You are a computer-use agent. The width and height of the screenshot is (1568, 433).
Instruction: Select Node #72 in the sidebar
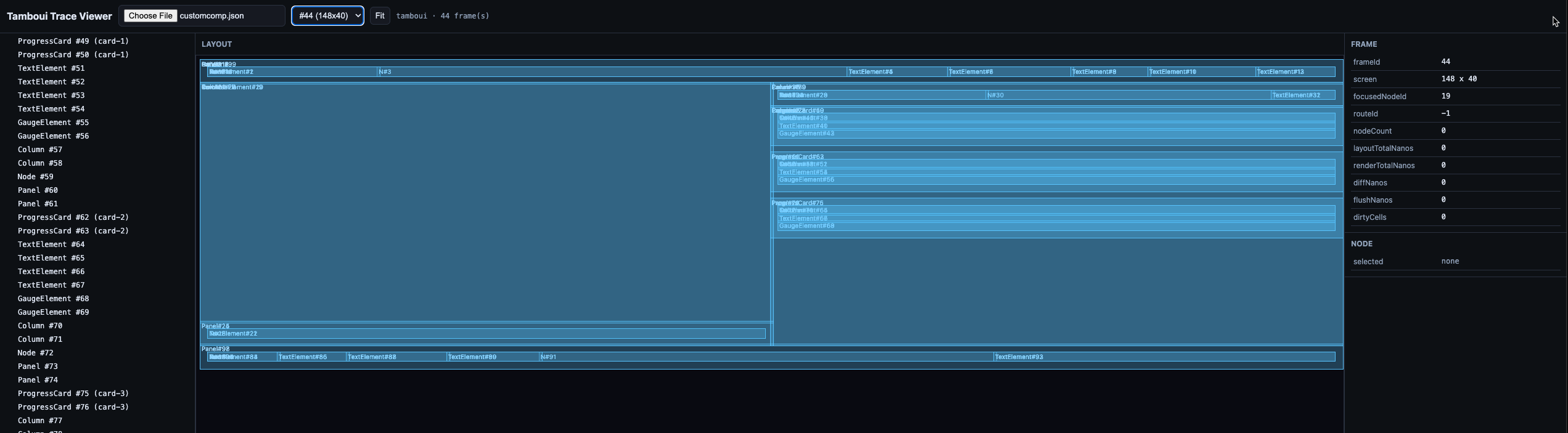pos(35,353)
